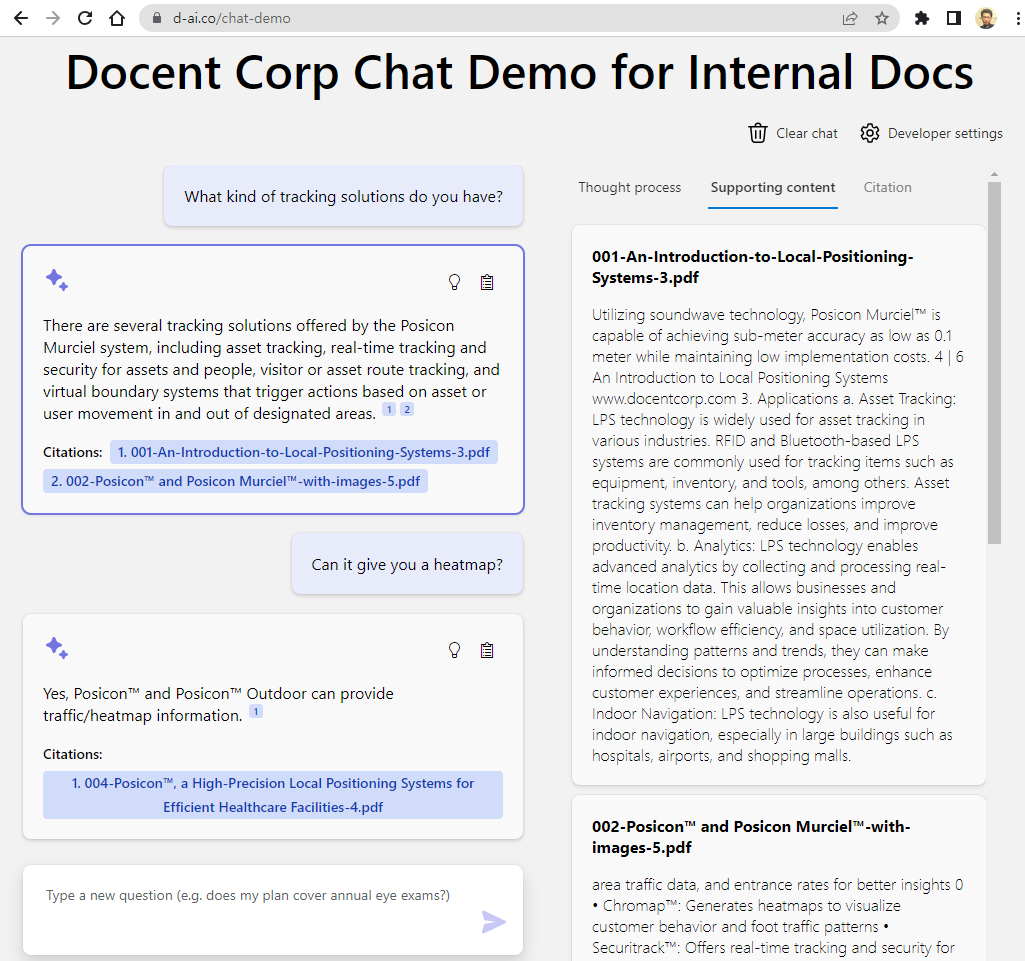Open citation 001-An-Introduction-to-Local-Positioning-Systems-3.pdf
The height and width of the screenshot is (961, 1025).
click(x=303, y=452)
